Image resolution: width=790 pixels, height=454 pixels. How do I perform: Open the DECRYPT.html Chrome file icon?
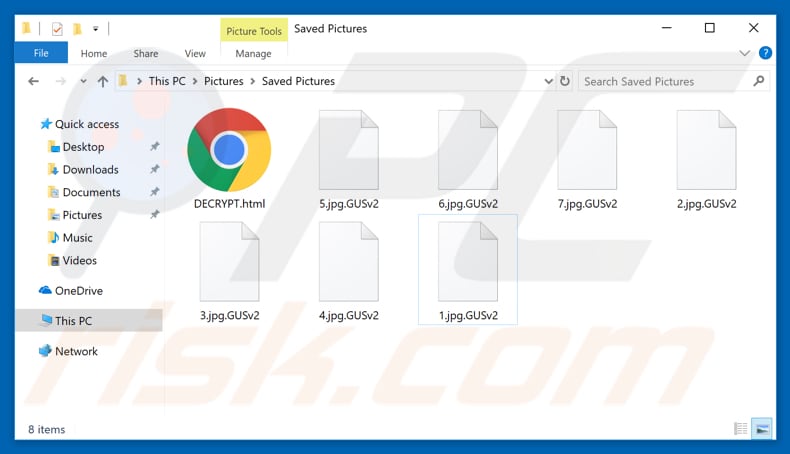(x=229, y=150)
